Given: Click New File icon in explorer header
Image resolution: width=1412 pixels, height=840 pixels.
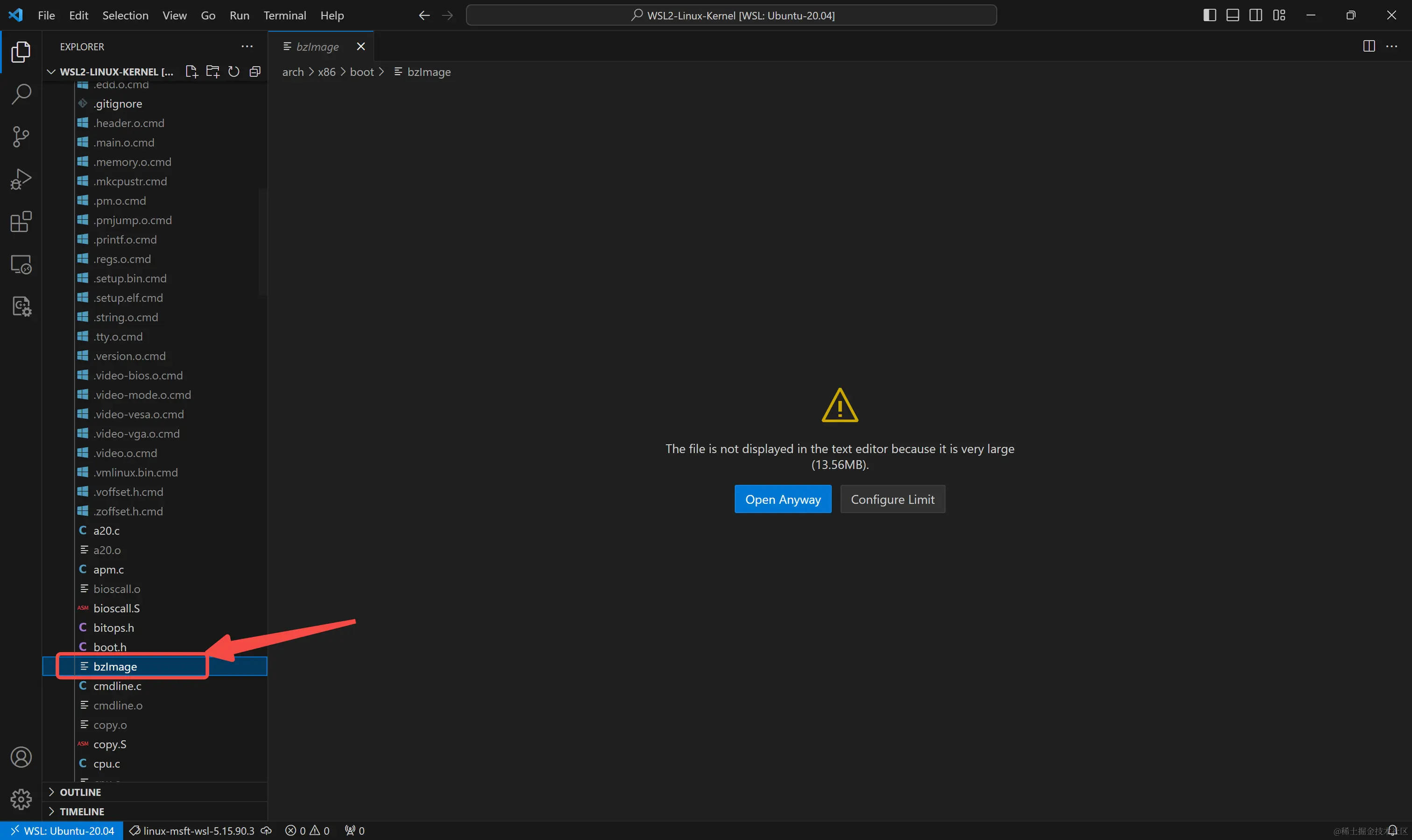Looking at the screenshot, I should (191, 71).
